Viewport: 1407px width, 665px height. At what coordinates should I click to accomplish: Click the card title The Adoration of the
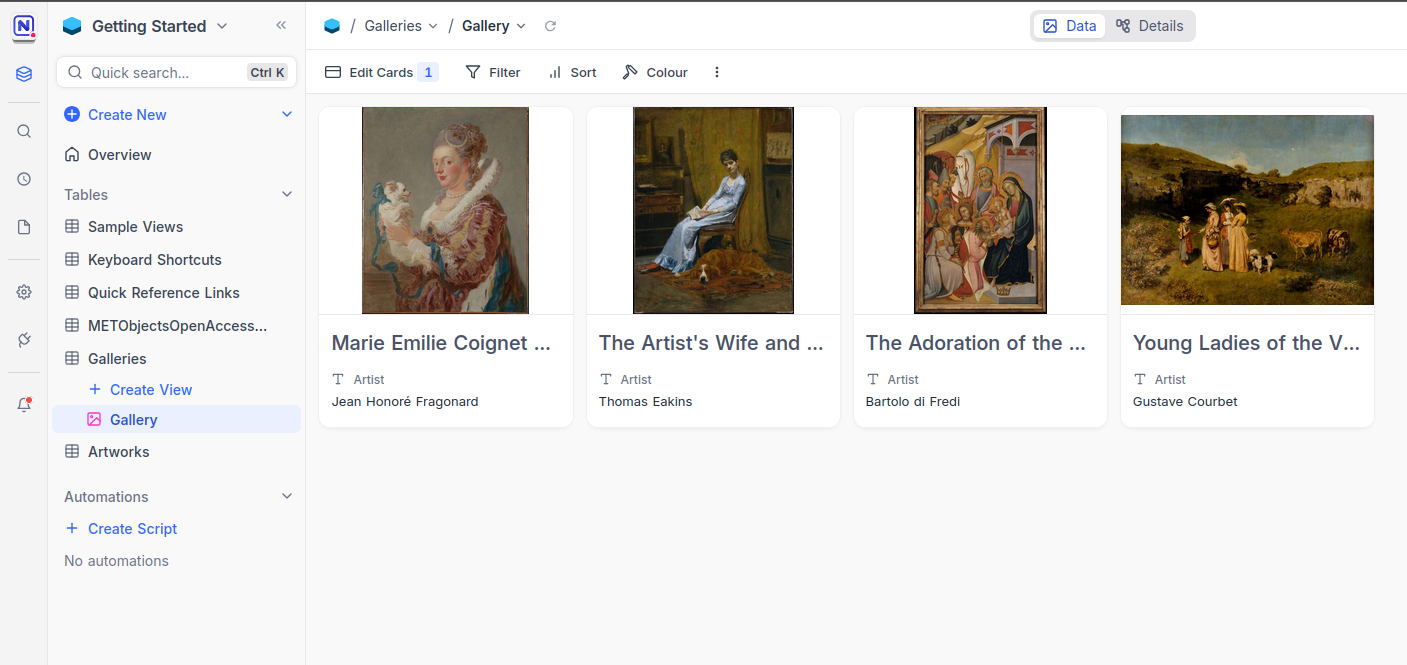pyautogui.click(x=976, y=343)
